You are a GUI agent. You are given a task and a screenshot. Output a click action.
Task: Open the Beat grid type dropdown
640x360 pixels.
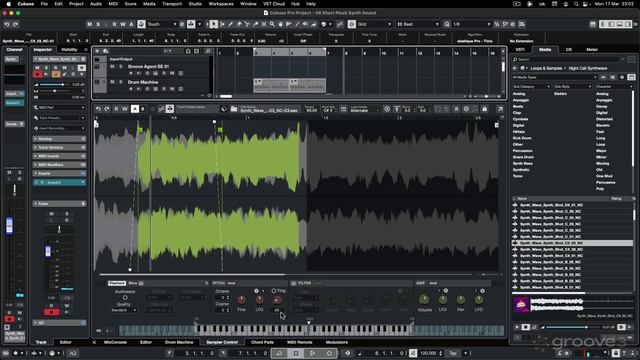[x=418, y=24]
